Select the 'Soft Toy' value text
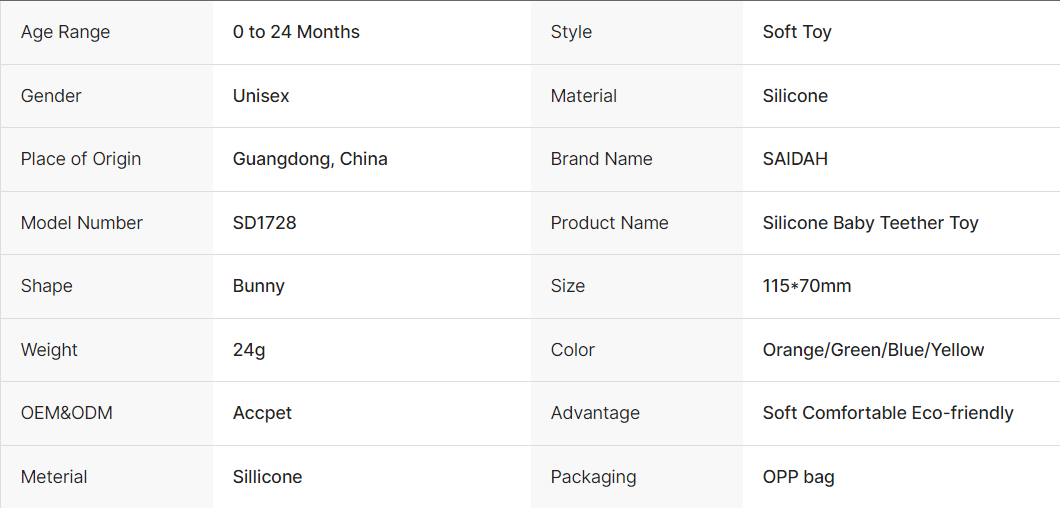This screenshot has width=1060, height=508. [x=797, y=32]
